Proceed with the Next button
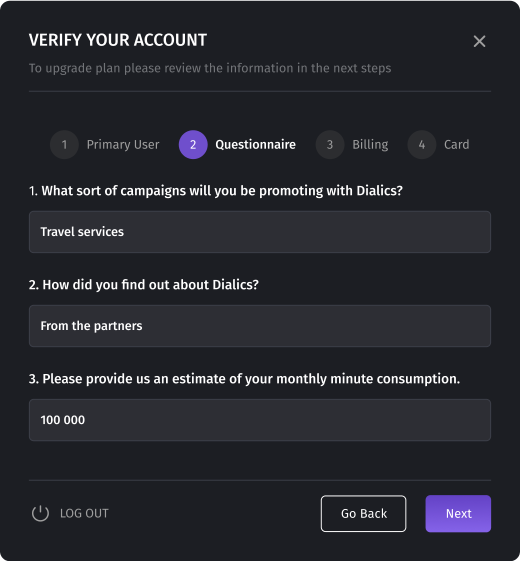Image resolution: width=520 pixels, height=561 pixels. 458,513
